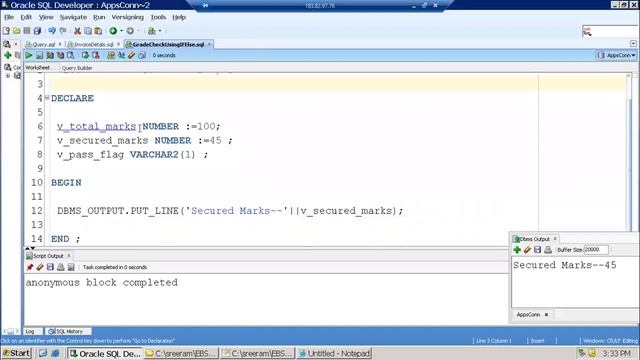The height and width of the screenshot is (360, 640).
Task: Click the Unshared SQL Worksheet icon
Action: (111, 55)
